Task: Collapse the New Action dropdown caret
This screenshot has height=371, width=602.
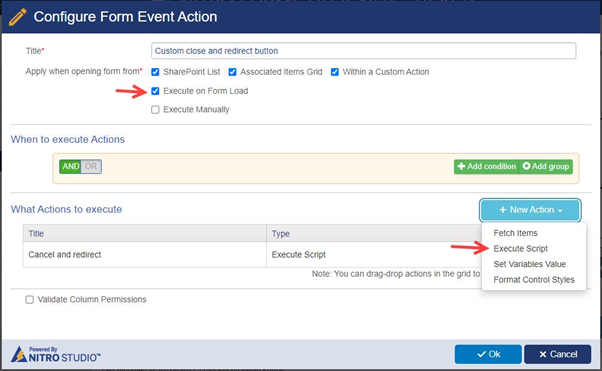Action: pyautogui.click(x=560, y=210)
